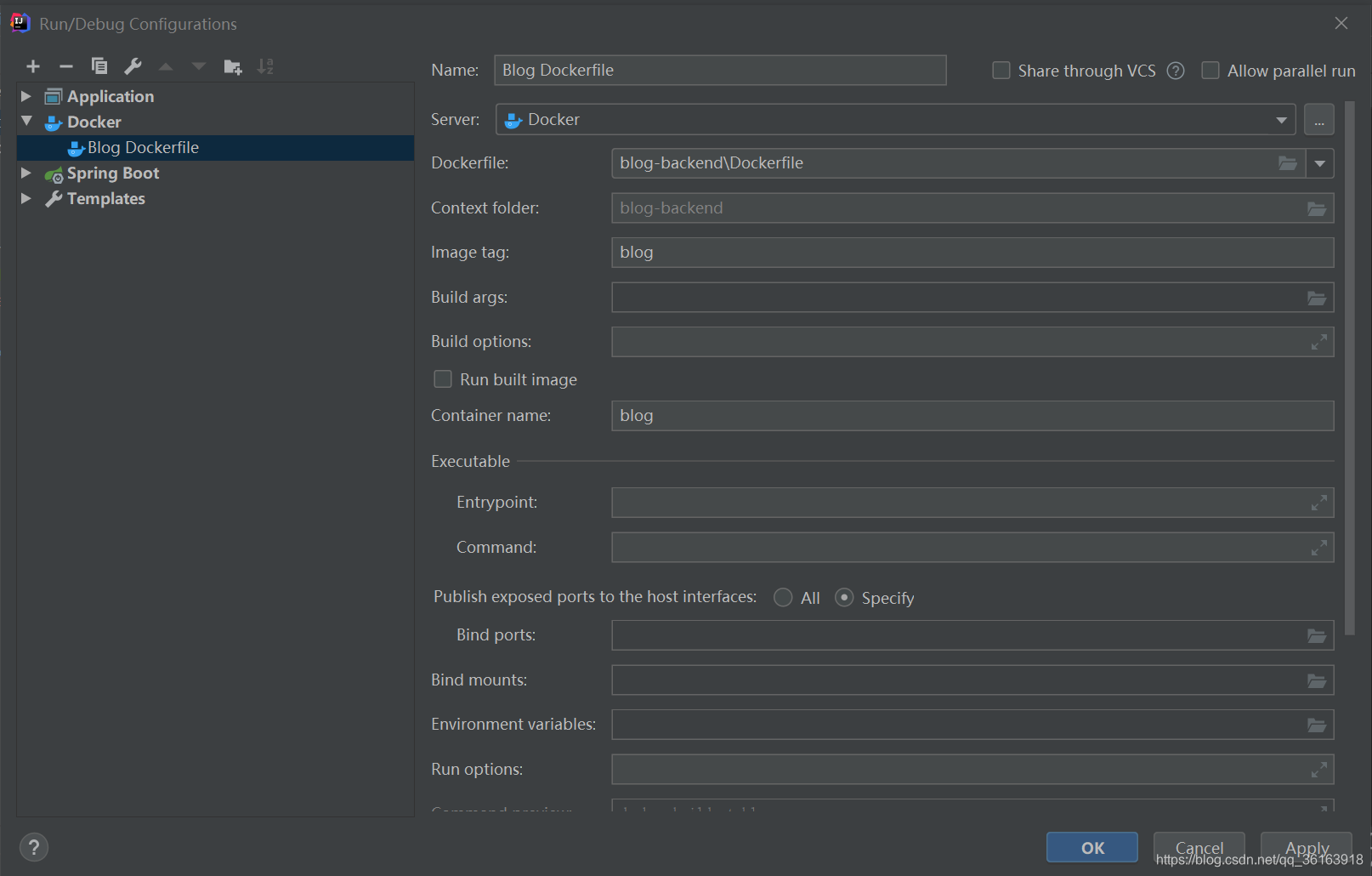
Task: Browse Context folder with the folder icon
Action: pos(1317,208)
